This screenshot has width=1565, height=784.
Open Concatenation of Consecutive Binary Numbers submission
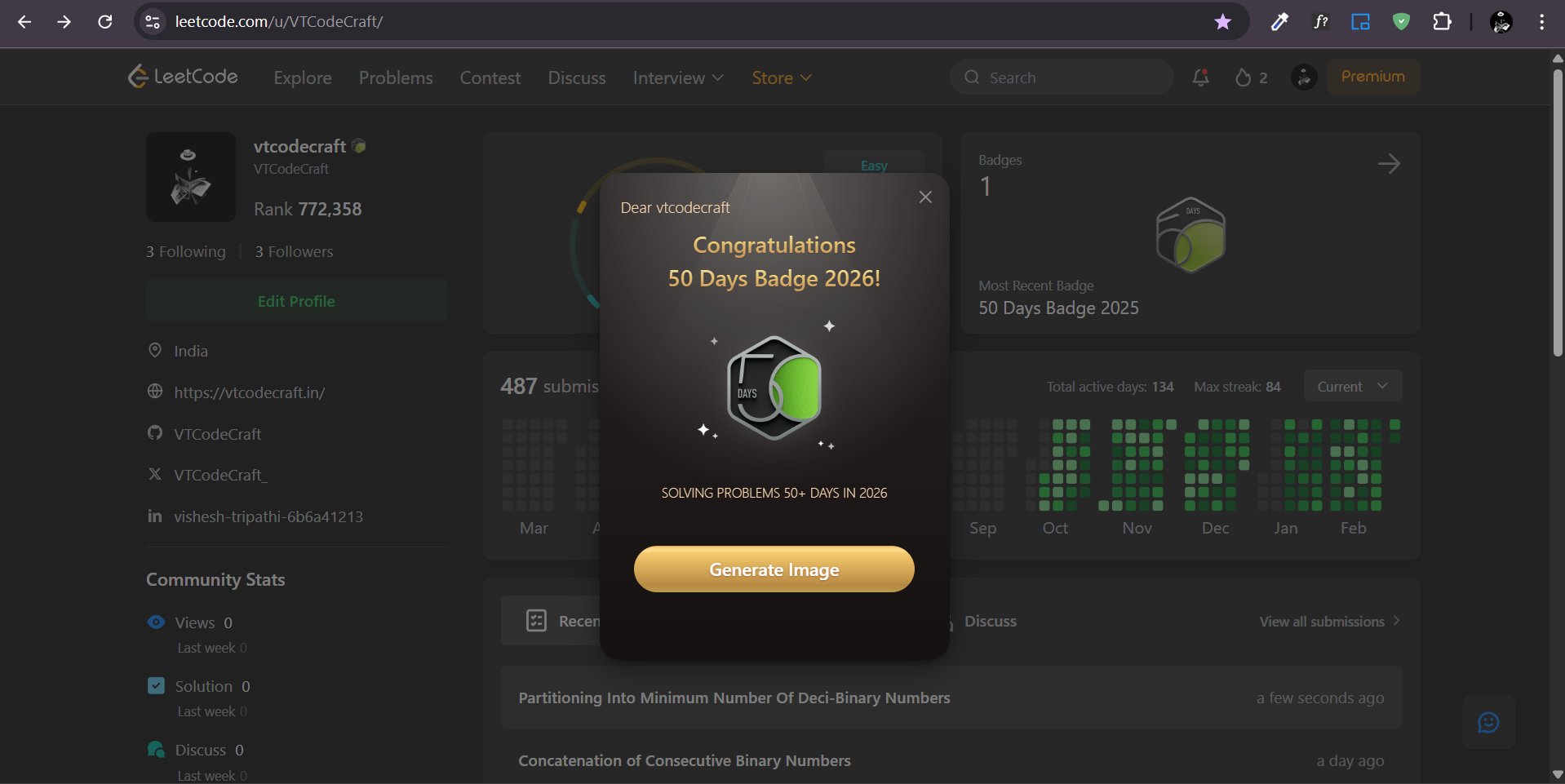pyautogui.click(x=951, y=760)
